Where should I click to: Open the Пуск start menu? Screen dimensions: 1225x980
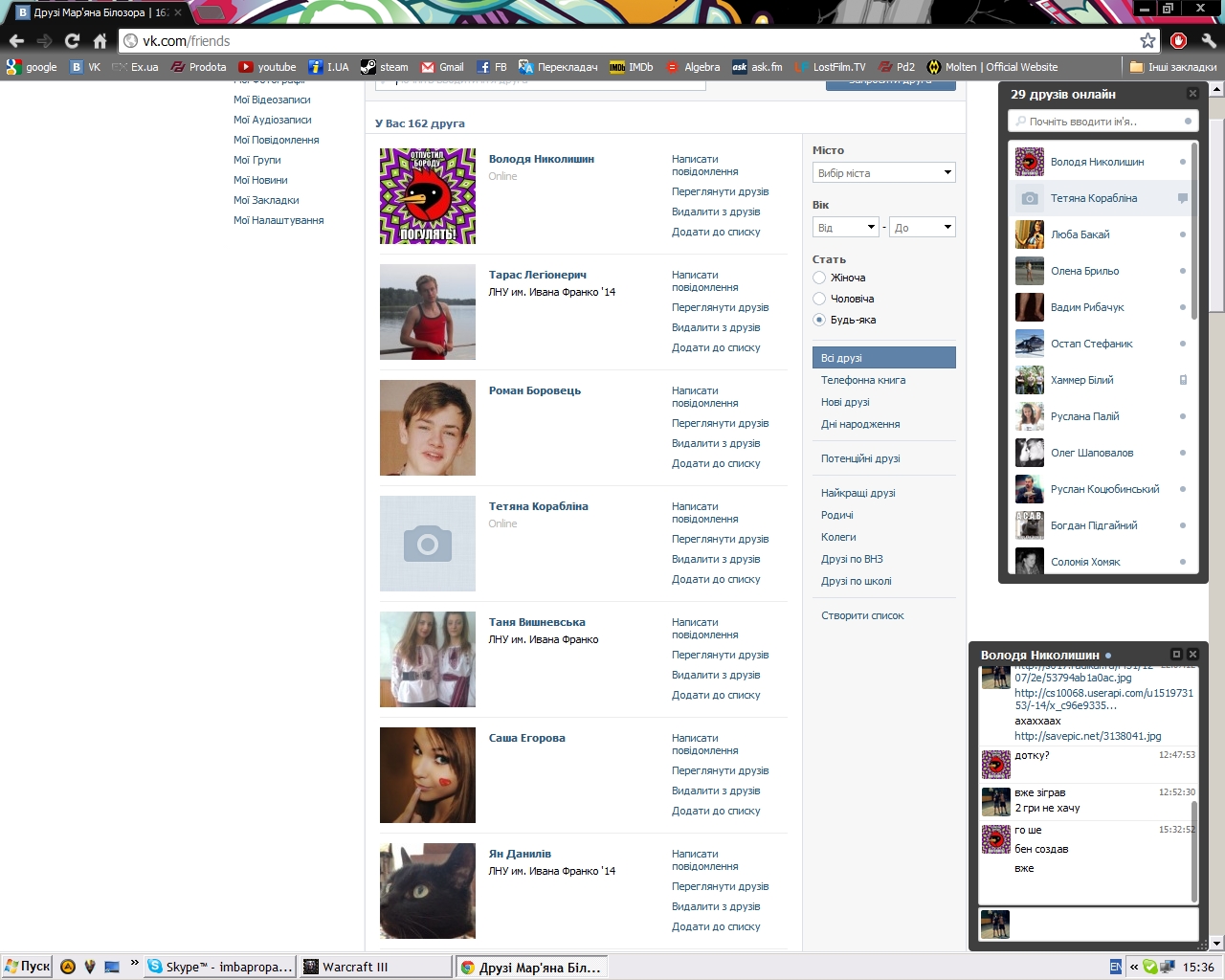click(x=27, y=967)
